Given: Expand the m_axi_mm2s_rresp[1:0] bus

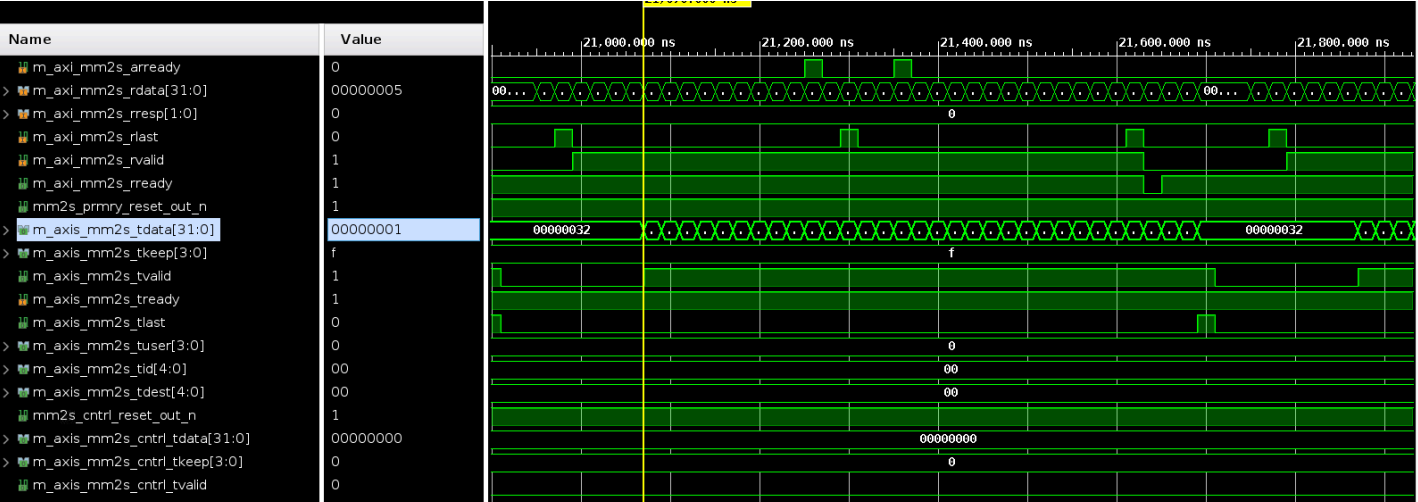Looking at the screenshot, I should (8, 114).
